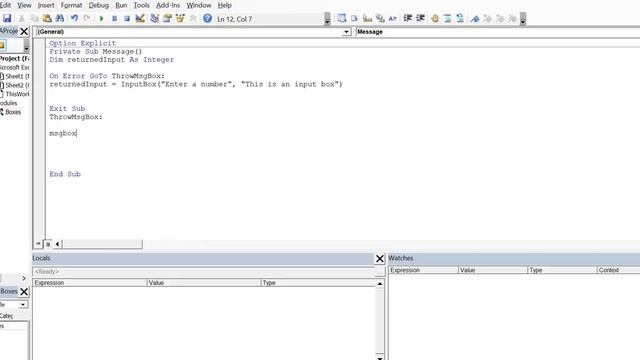The image size is (640, 360).
Task: Open Help with the blue question icon
Action: point(207,18)
